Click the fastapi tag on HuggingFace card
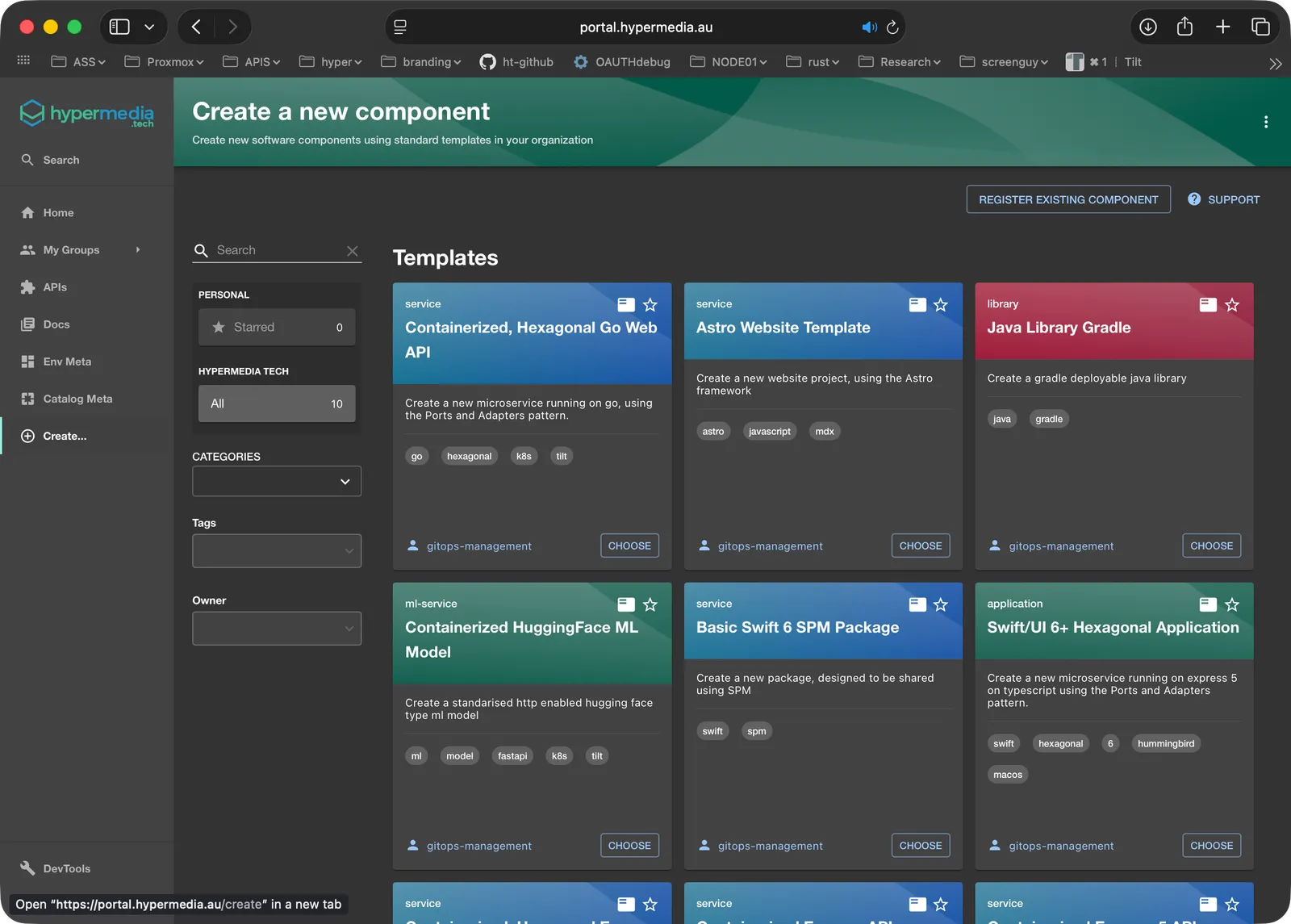 [512, 756]
